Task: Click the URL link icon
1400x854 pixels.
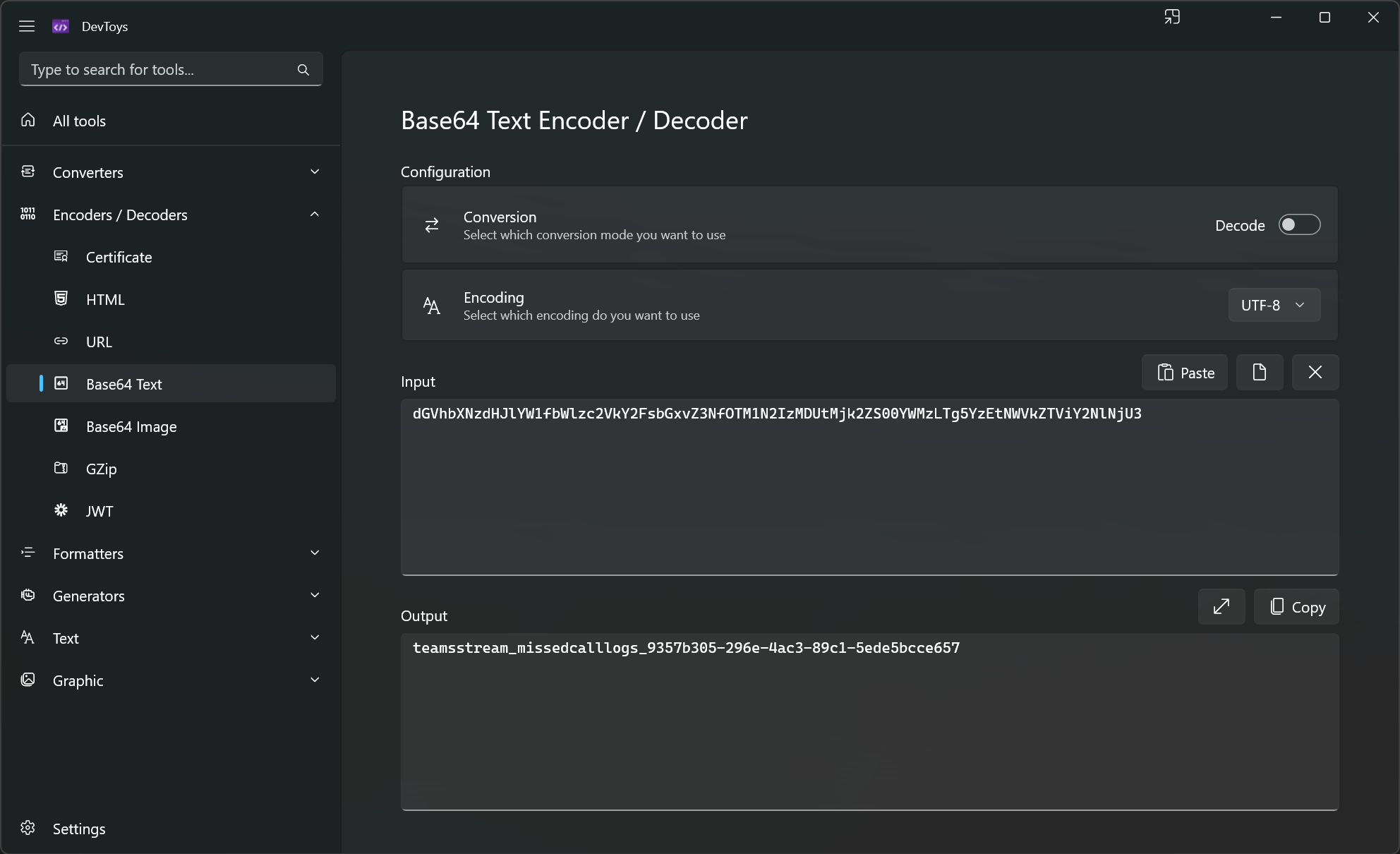Action: click(61, 341)
